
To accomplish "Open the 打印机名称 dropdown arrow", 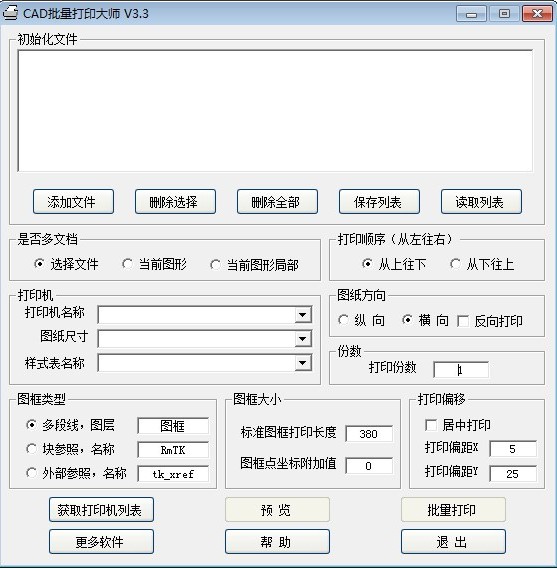I will click(x=303, y=315).
